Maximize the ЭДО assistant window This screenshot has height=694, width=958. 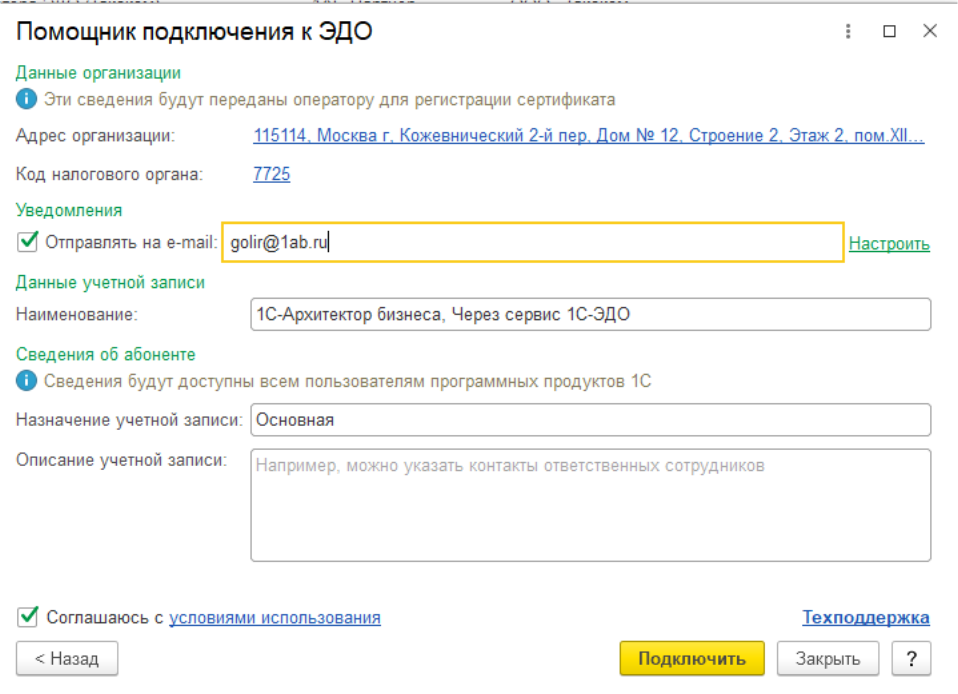coord(889,31)
